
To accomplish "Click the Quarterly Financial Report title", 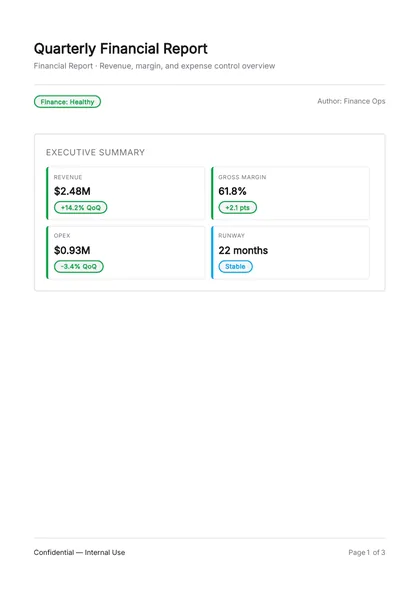I will 120,49.
